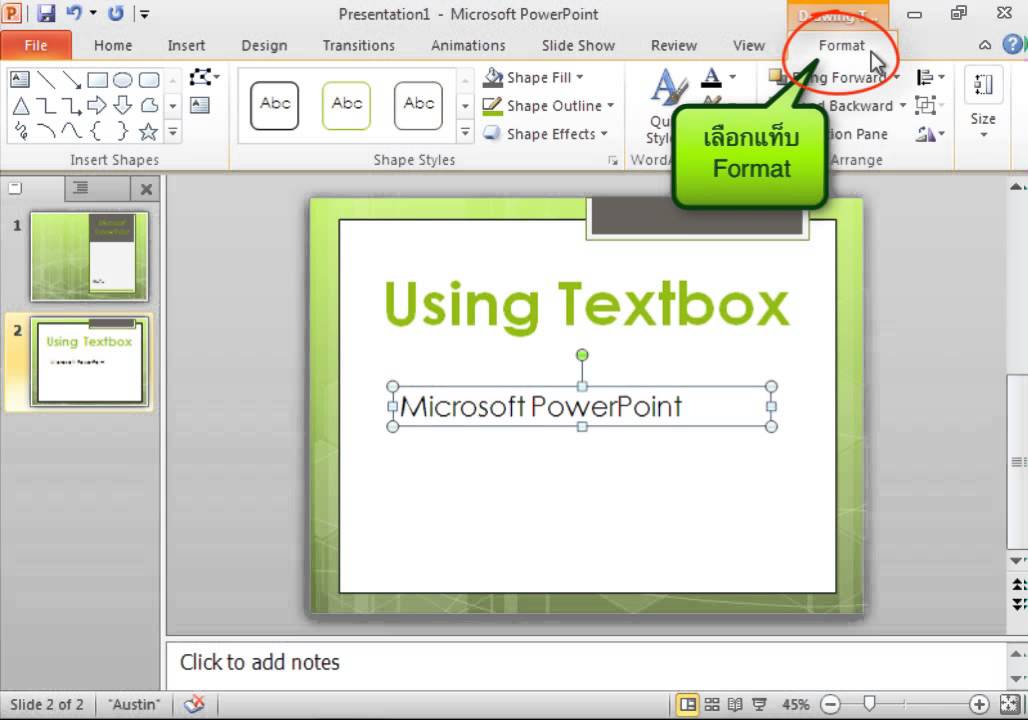
Task: Switch to Normal view
Action: tap(688, 704)
